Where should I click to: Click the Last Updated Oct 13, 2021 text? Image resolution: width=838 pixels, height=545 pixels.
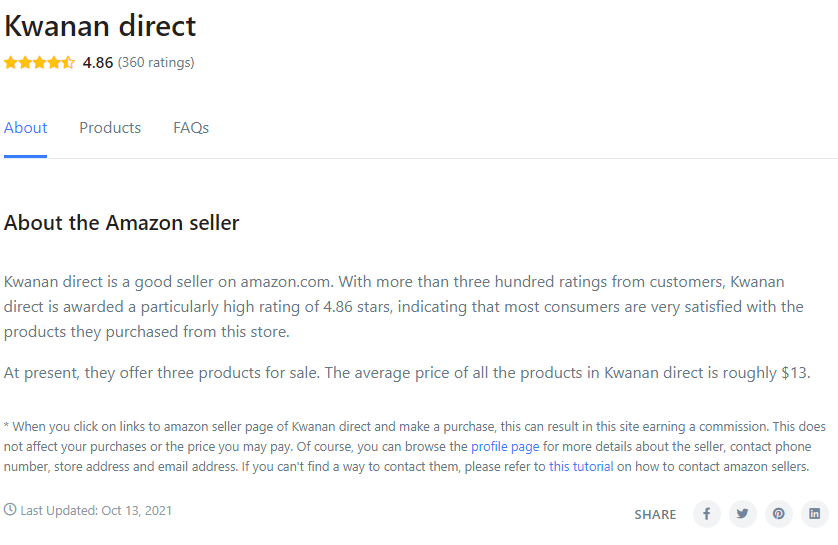pos(96,511)
